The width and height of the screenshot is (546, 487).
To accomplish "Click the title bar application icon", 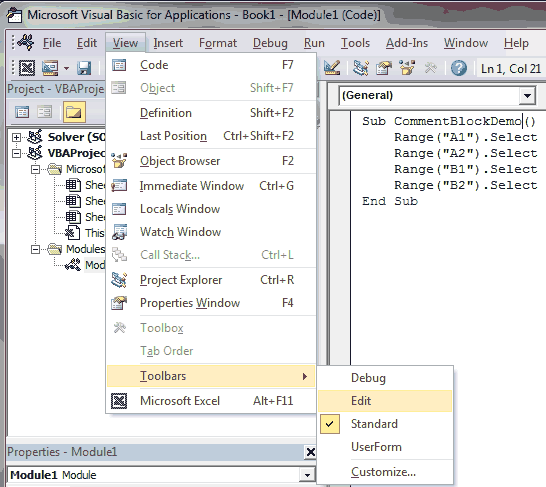I will point(15,15).
